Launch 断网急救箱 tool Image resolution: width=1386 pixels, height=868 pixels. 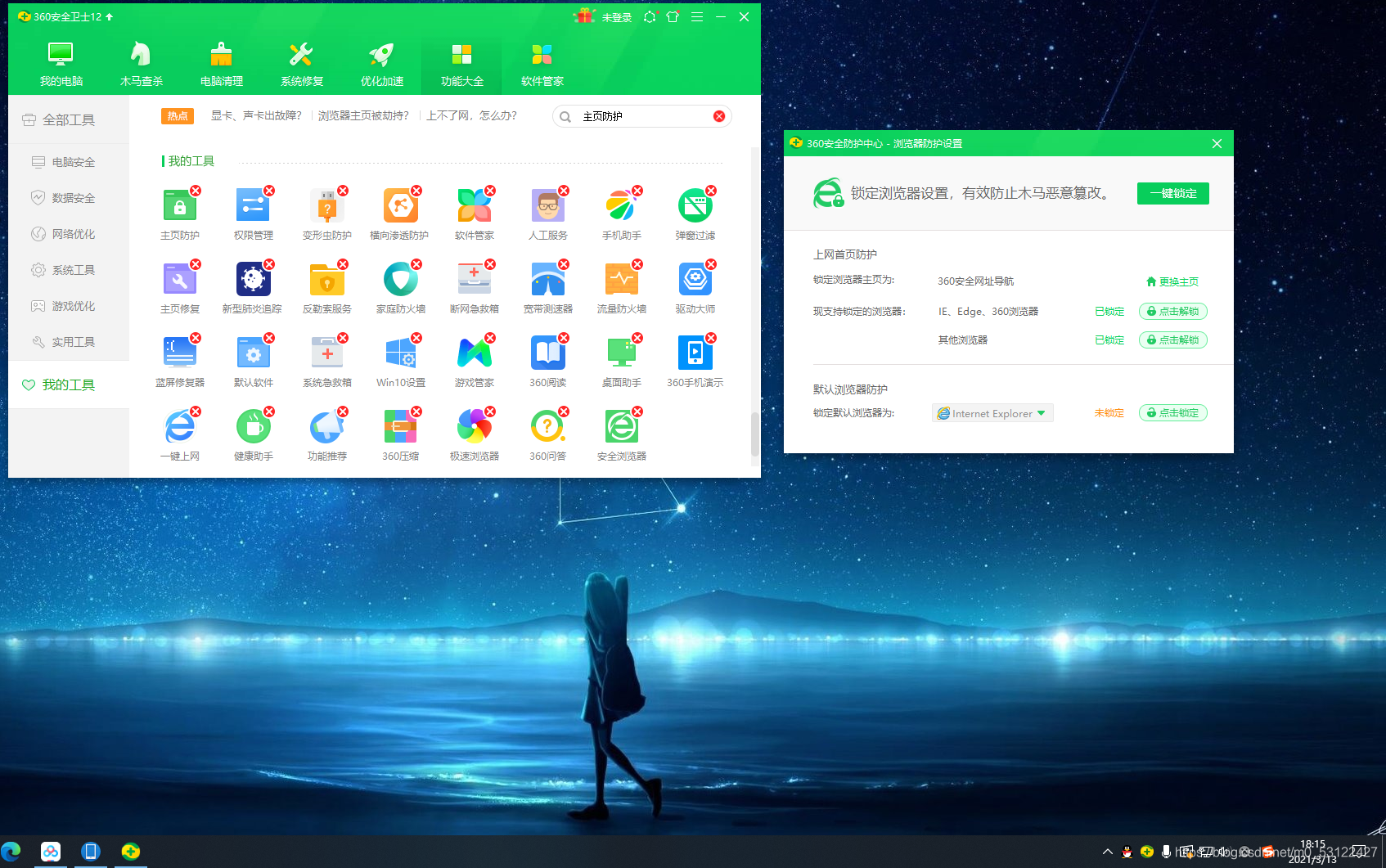(x=475, y=288)
